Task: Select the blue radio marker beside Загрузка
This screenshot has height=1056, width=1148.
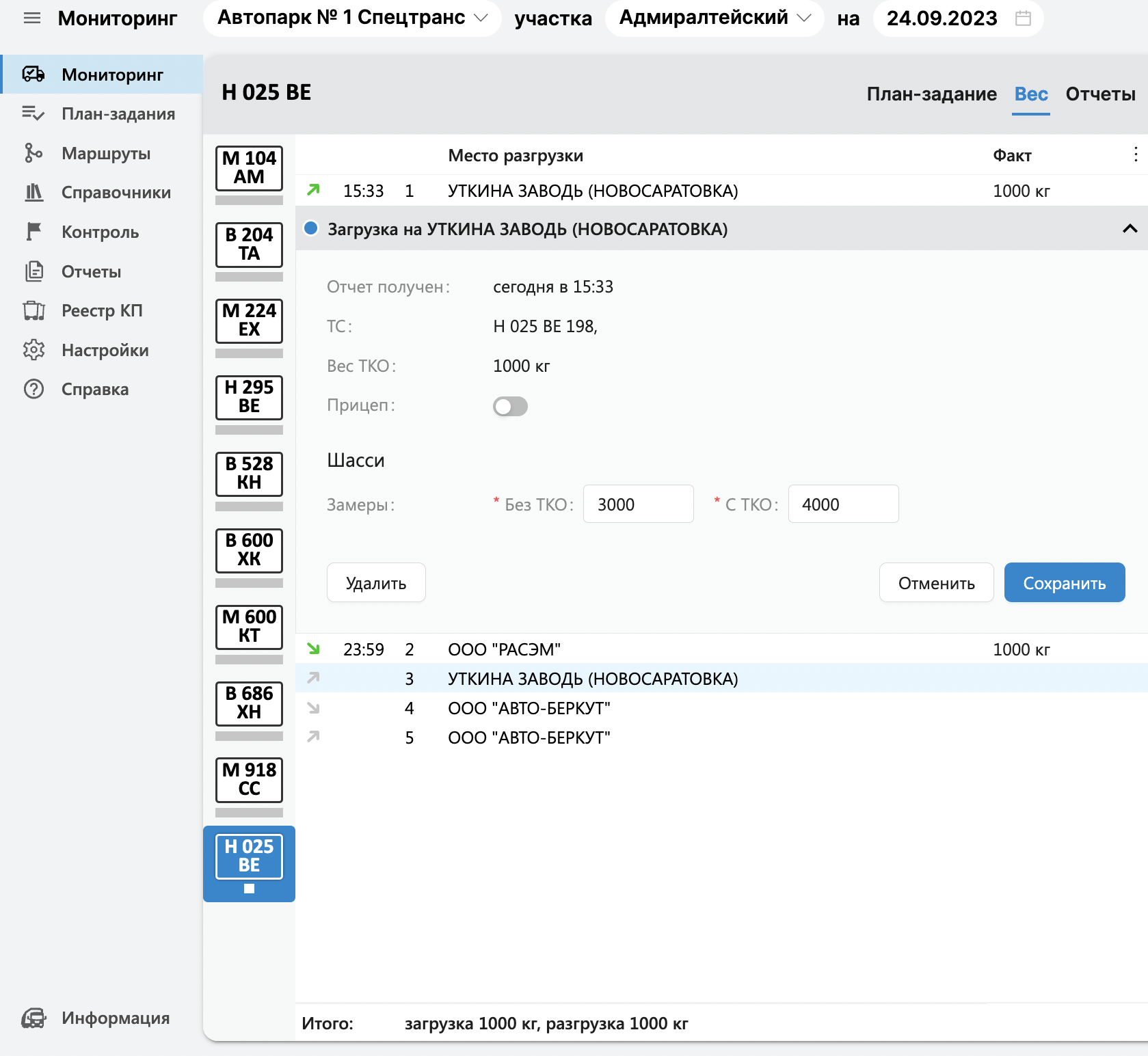Action: coord(311,228)
